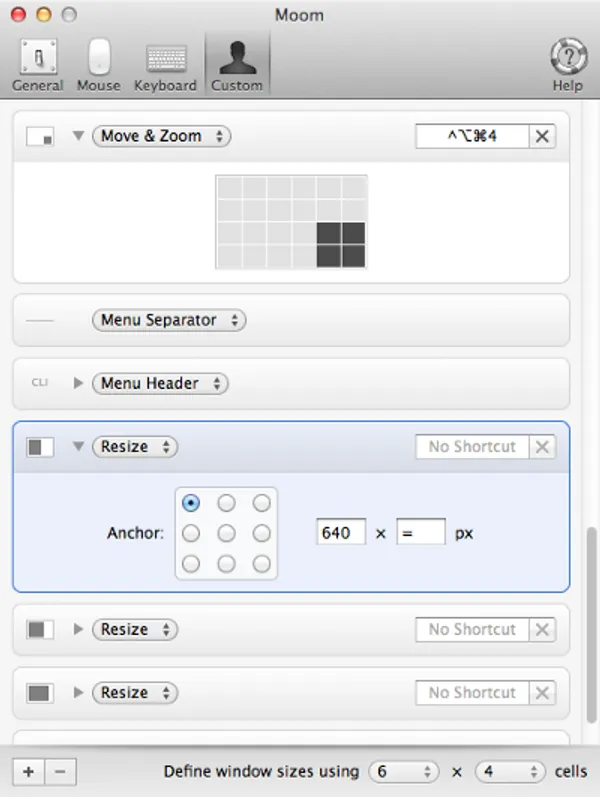Viewport: 600px width, 797px height.
Task: Open the Menu Separator action dropdown
Action: point(169,320)
